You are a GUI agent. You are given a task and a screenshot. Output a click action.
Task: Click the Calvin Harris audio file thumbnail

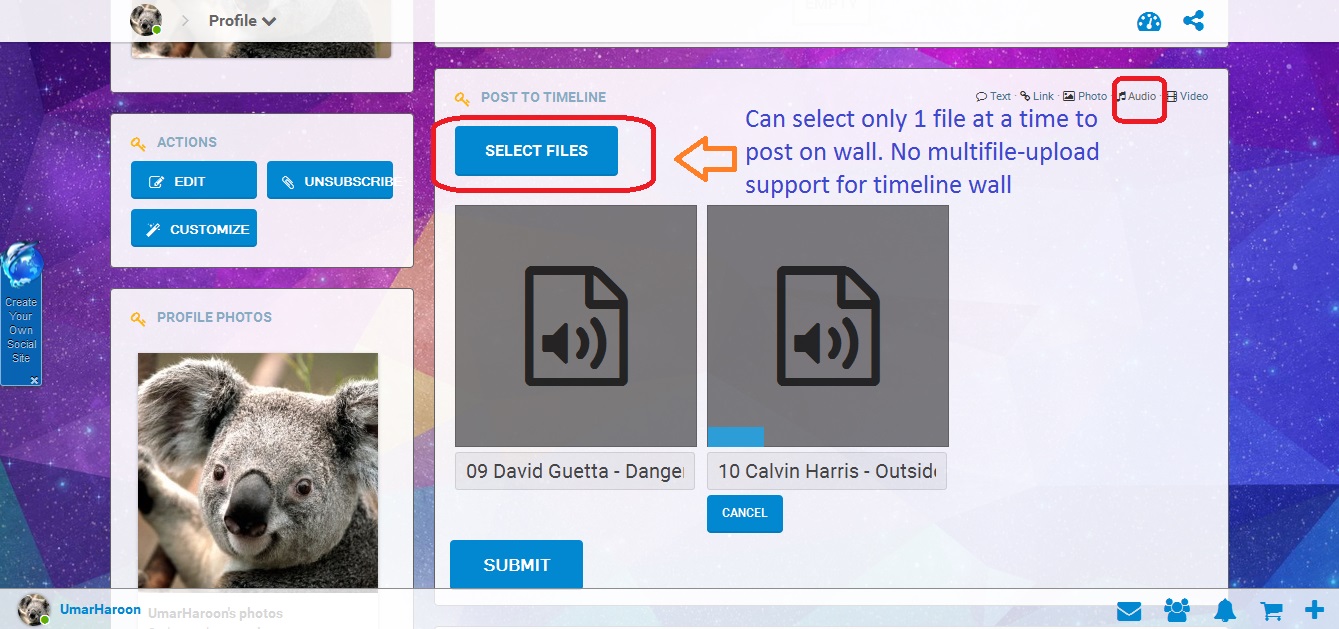coord(828,326)
